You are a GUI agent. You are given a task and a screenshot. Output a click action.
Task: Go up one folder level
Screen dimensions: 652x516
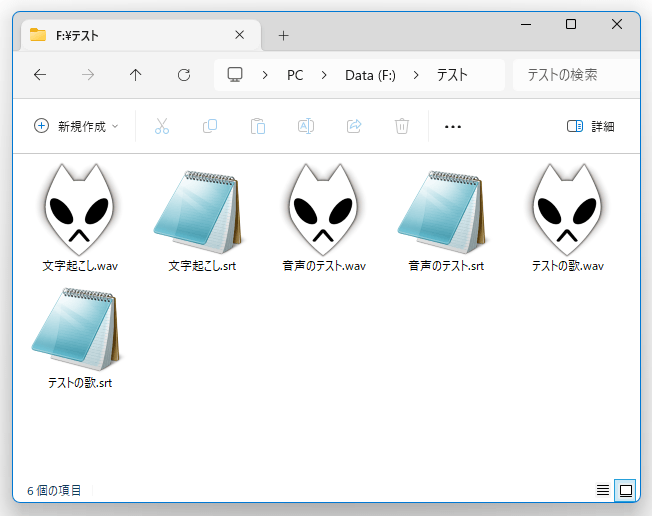136,75
